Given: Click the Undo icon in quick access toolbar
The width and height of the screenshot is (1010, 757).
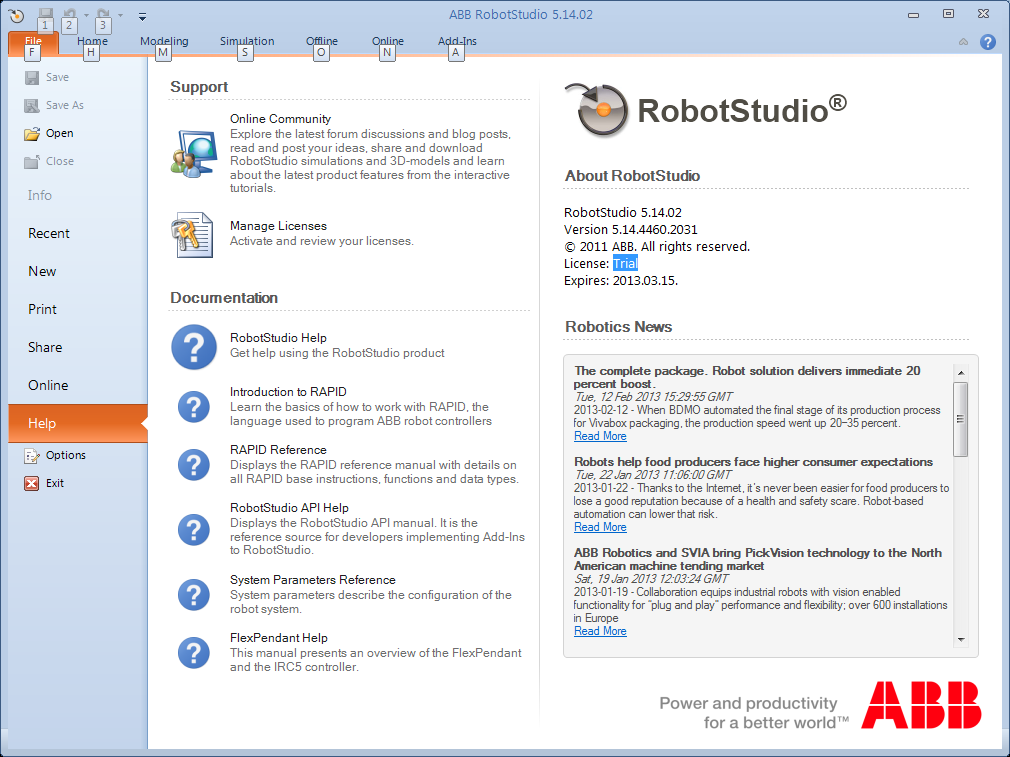Looking at the screenshot, I should pos(70,14).
